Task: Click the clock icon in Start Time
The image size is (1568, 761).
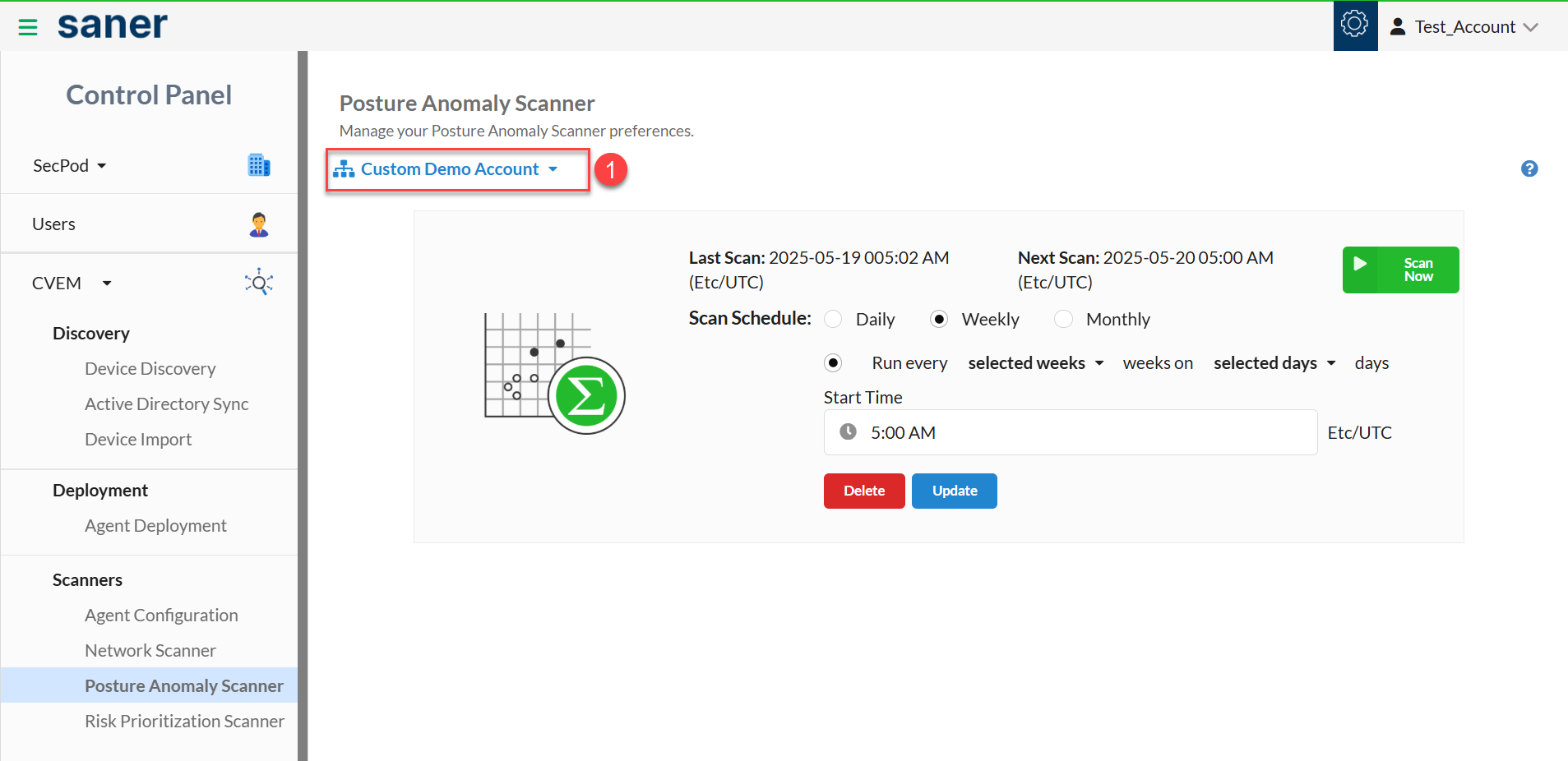Action: 848,432
